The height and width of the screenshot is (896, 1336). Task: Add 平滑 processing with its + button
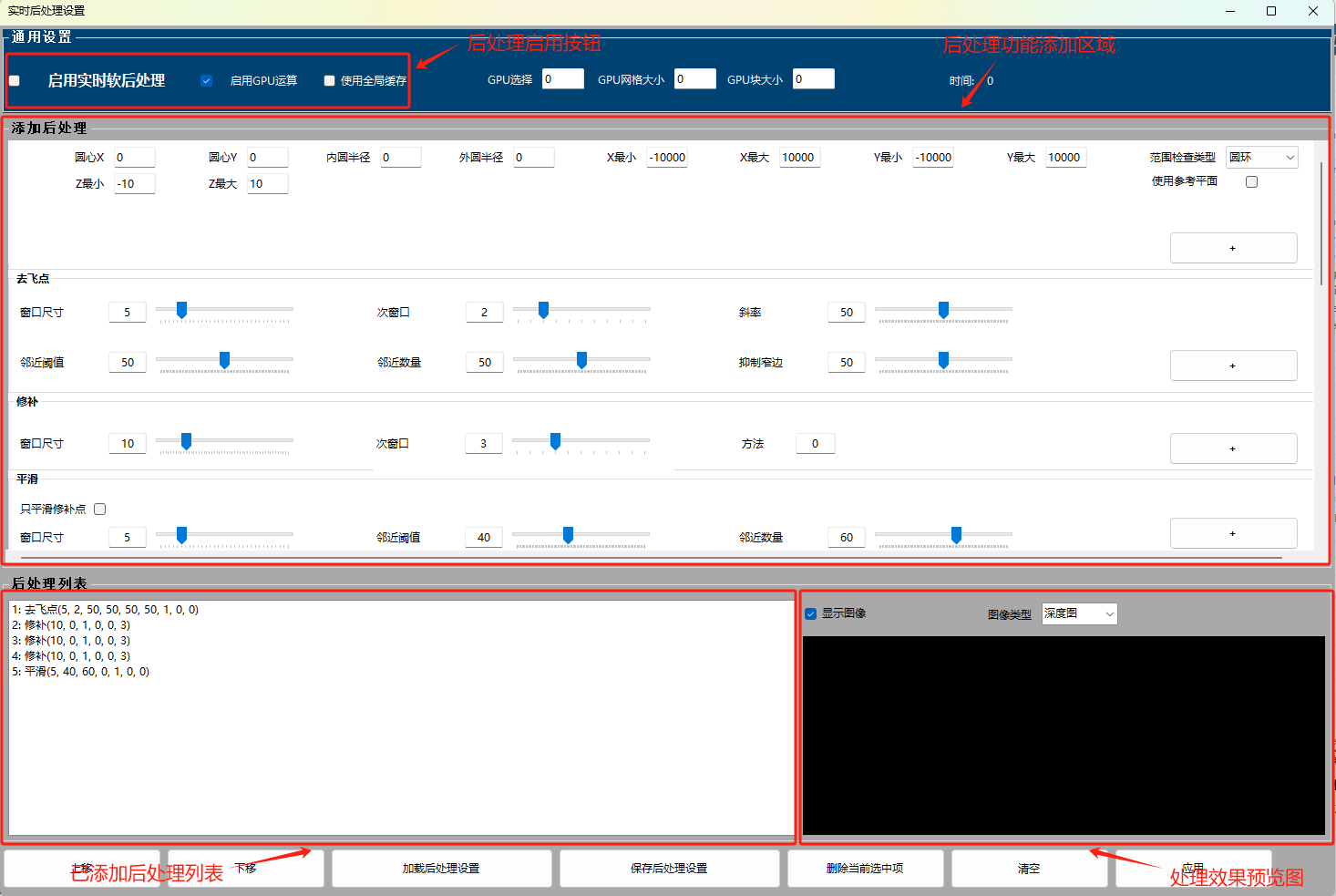point(1234,533)
